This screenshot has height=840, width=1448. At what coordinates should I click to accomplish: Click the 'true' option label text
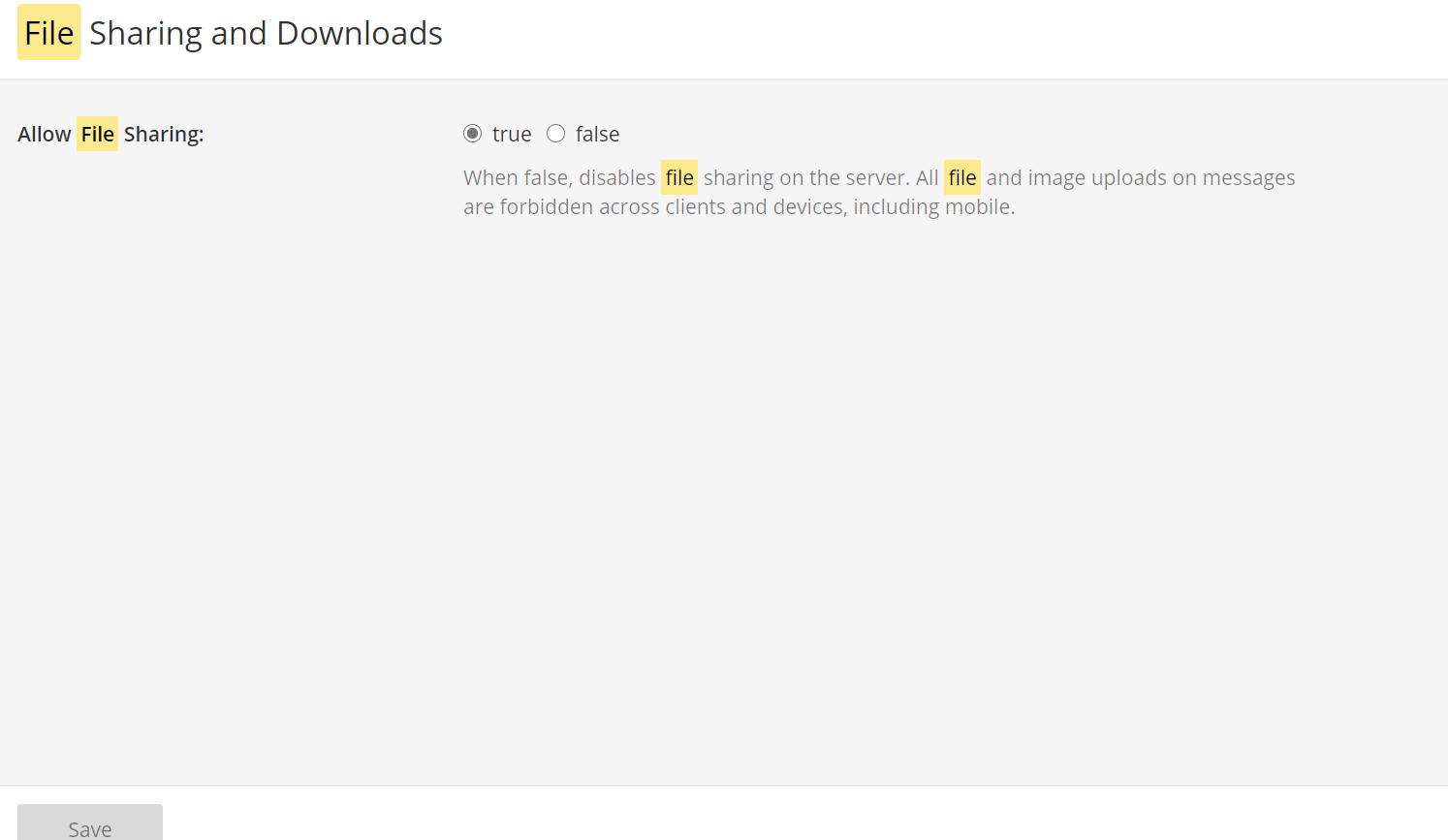click(512, 134)
